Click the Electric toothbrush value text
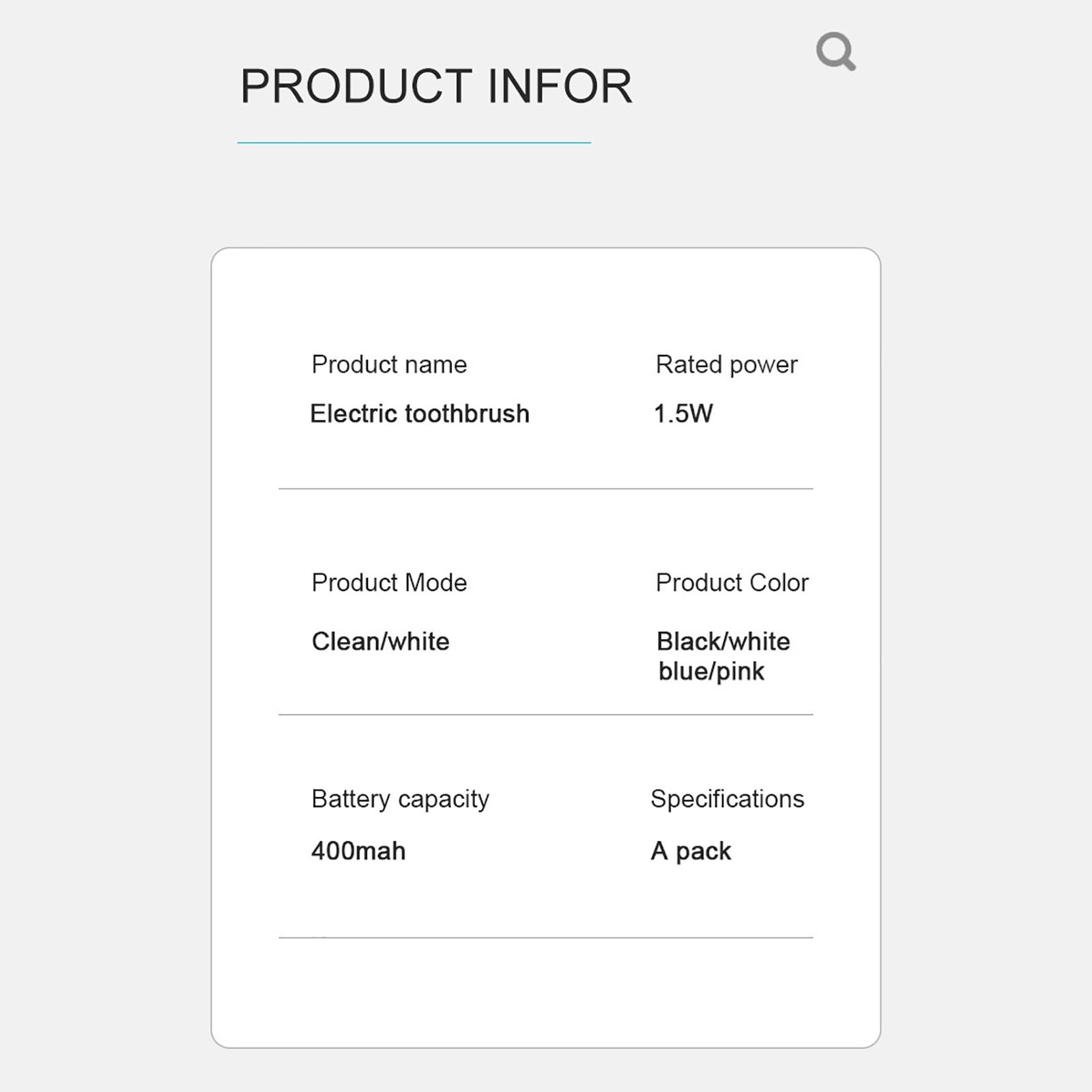1092x1092 pixels. (x=419, y=414)
